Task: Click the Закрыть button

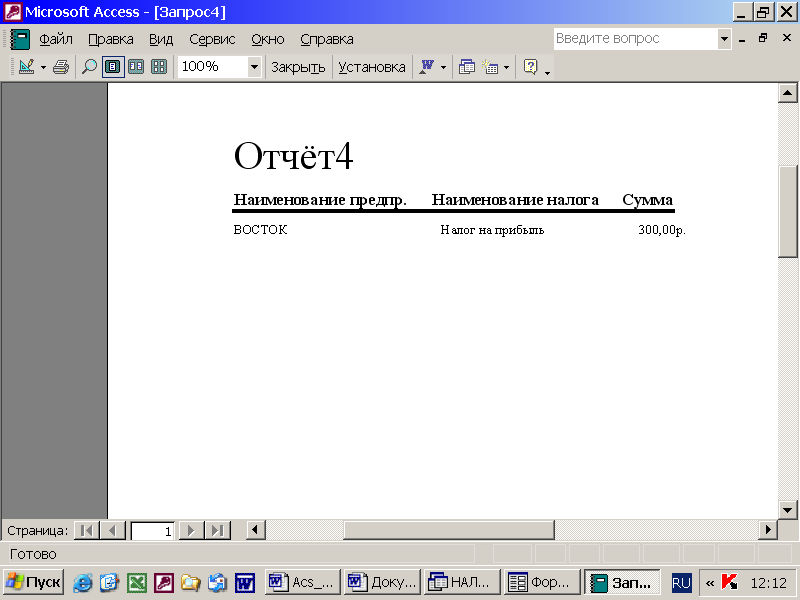Action: 298,67
